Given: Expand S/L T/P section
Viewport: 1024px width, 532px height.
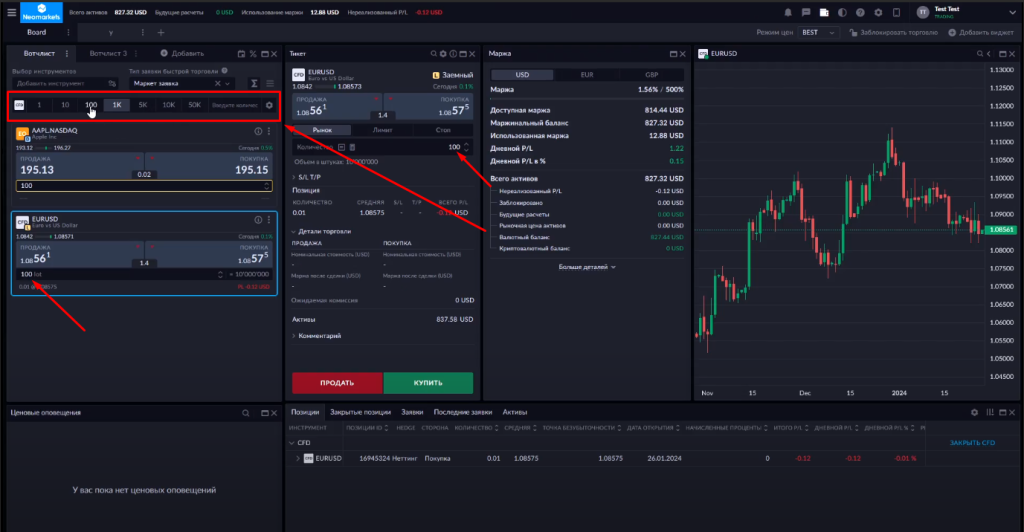Looking at the screenshot, I should 306,178.
